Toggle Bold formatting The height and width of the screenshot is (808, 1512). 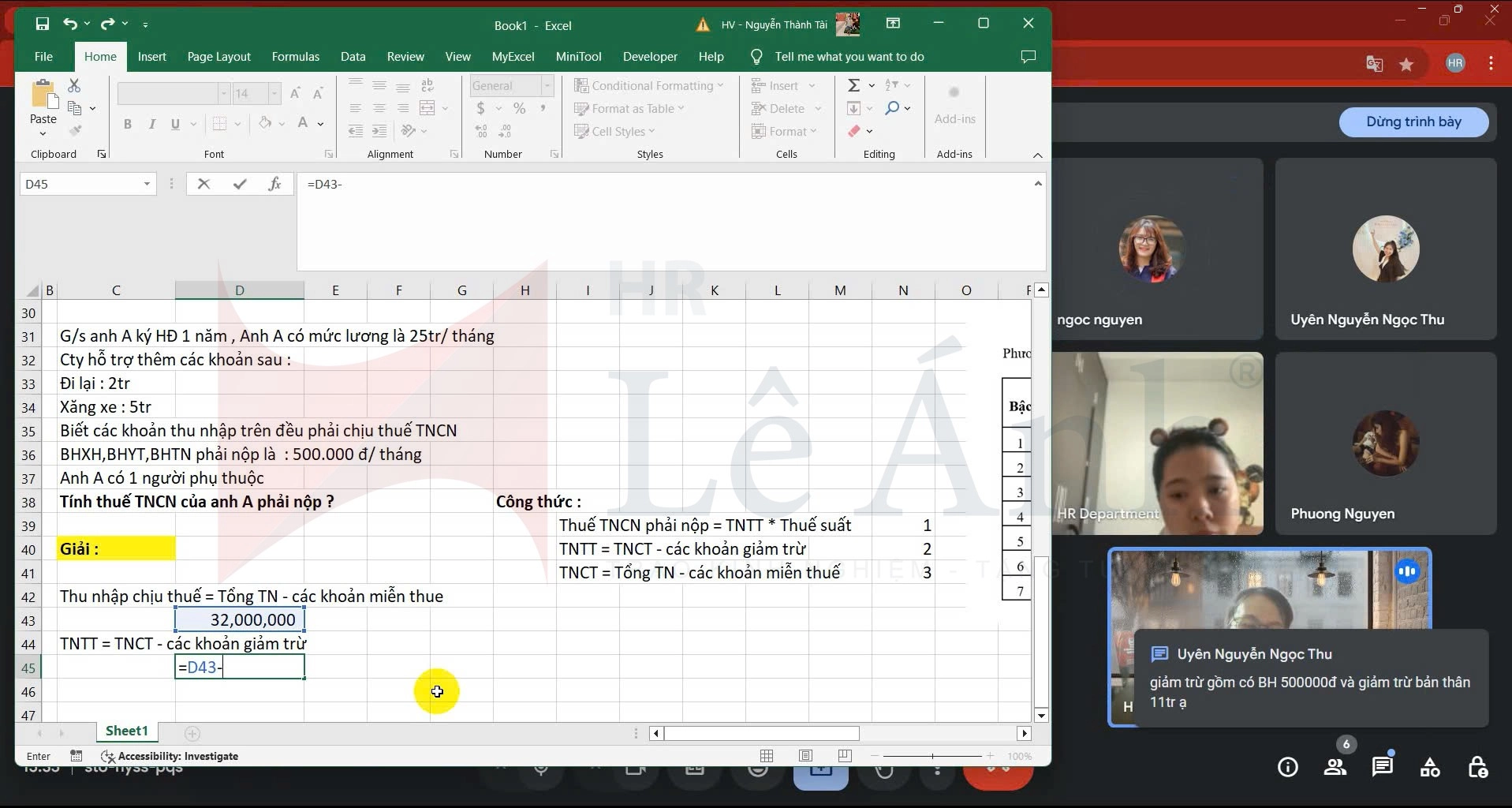pyautogui.click(x=128, y=124)
